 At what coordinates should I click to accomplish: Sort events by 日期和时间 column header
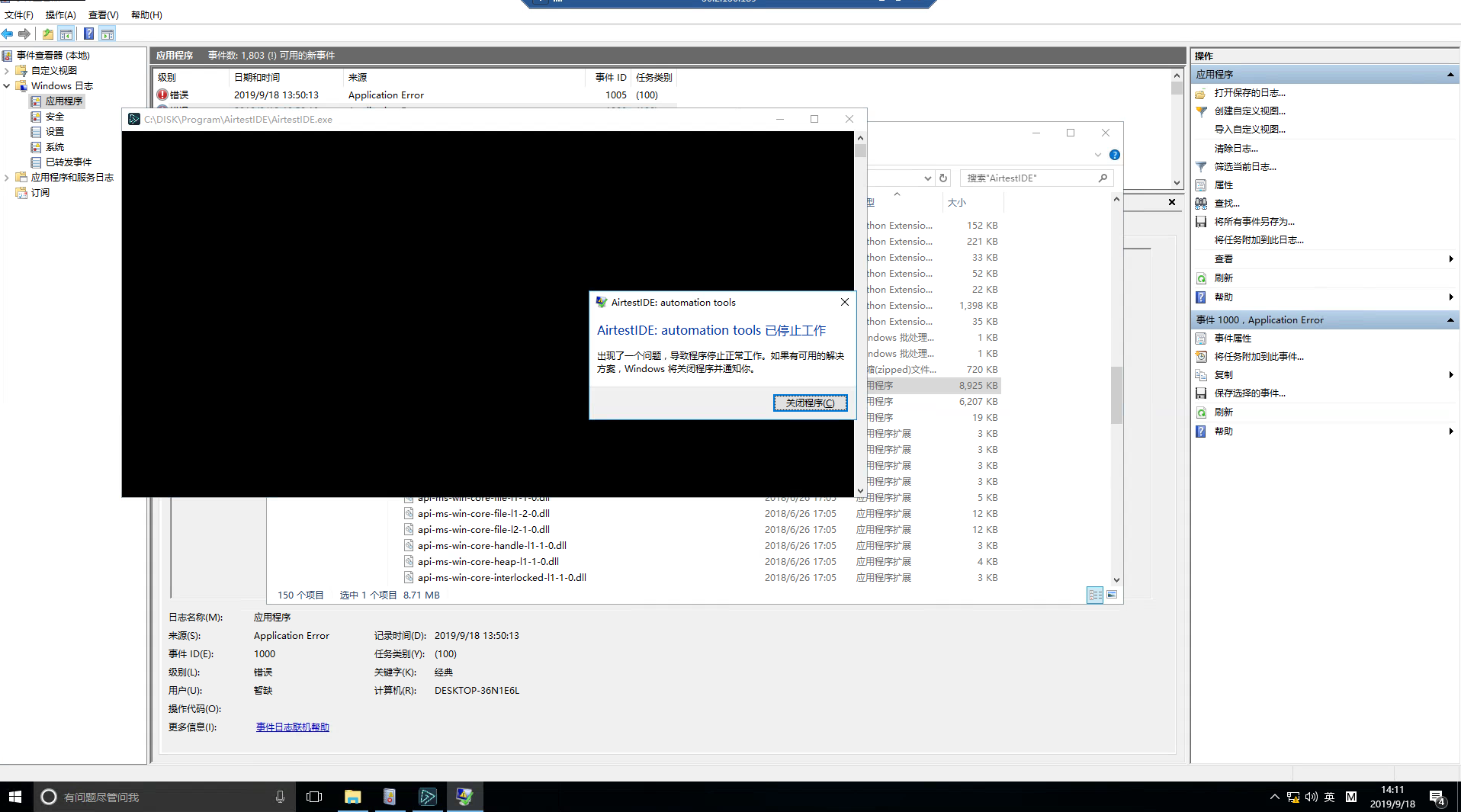[286, 77]
